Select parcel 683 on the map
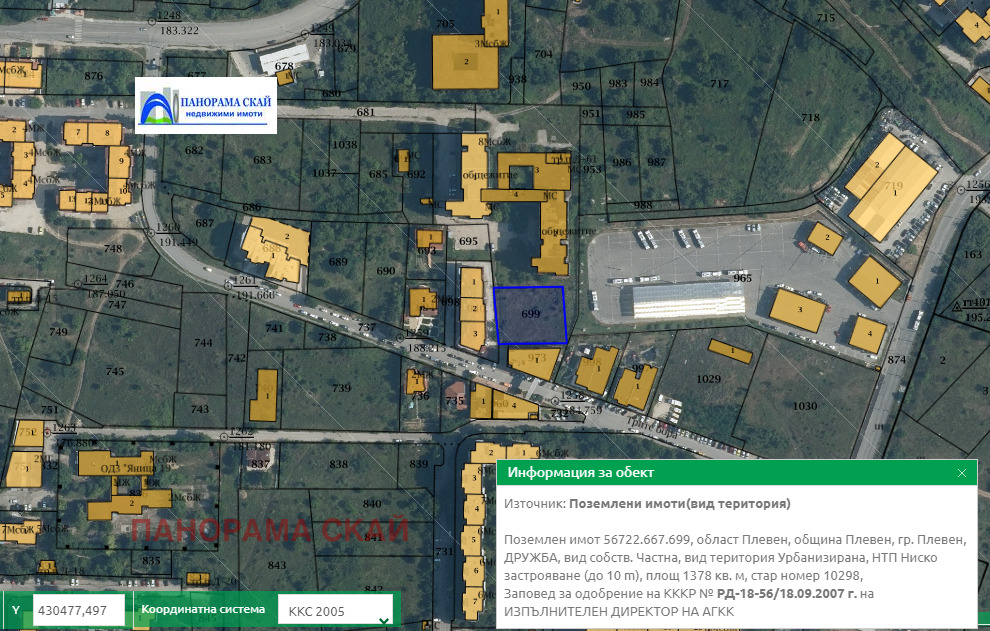This screenshot has width=990, height=631. 262,160
